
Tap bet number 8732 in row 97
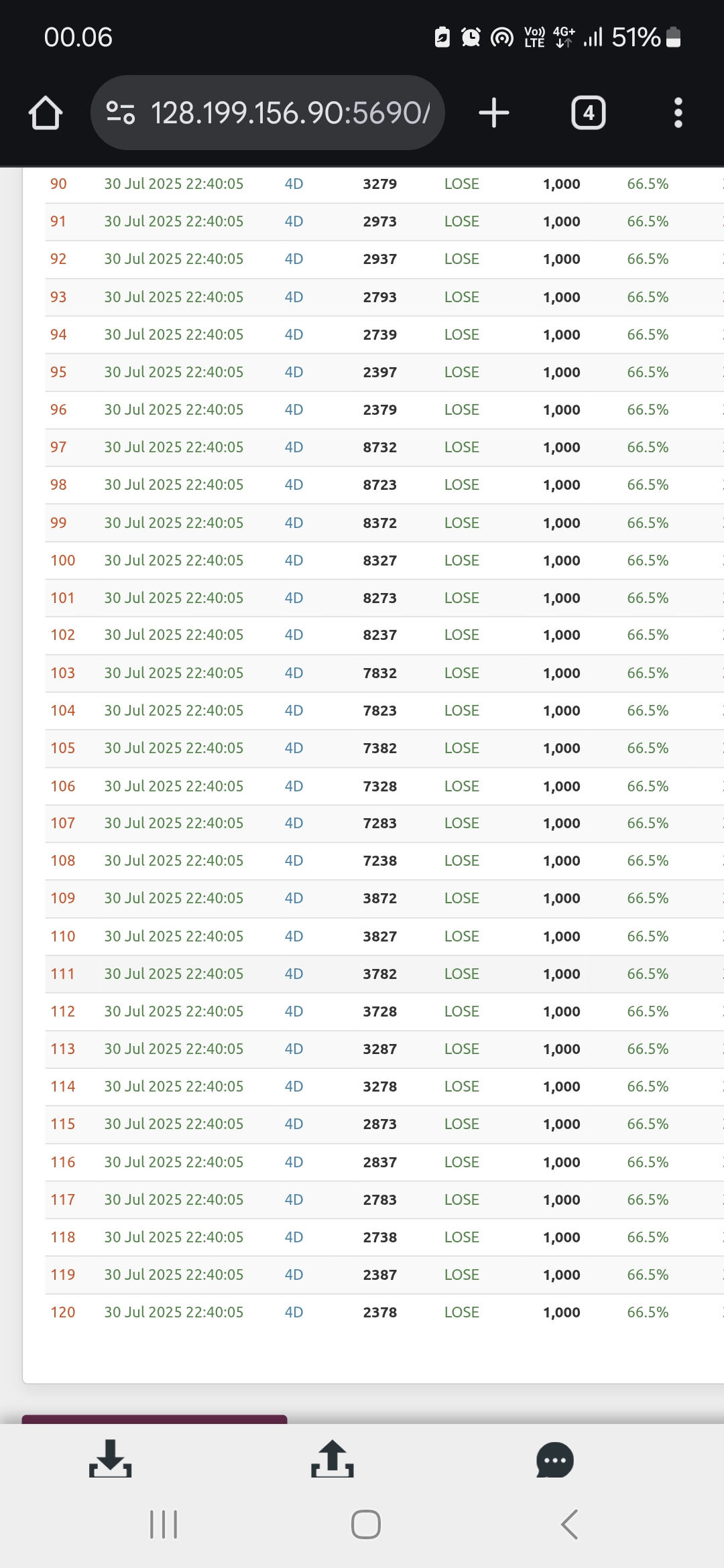pyautogui.click(x=379, y=447)
